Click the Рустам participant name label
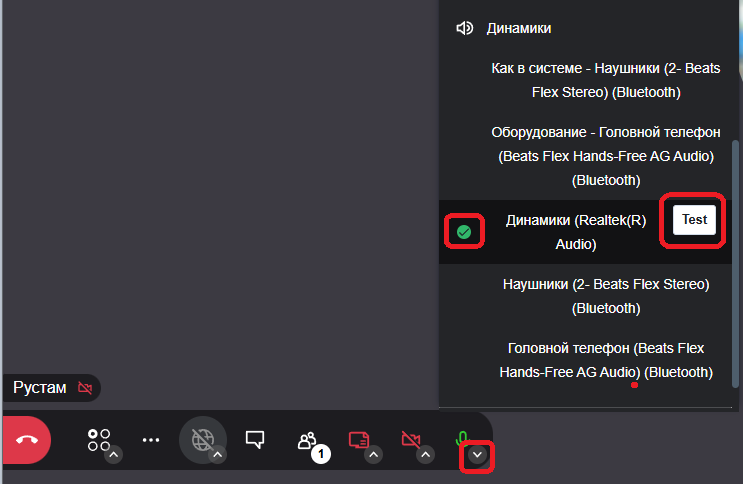 click(x=40, y=388)
